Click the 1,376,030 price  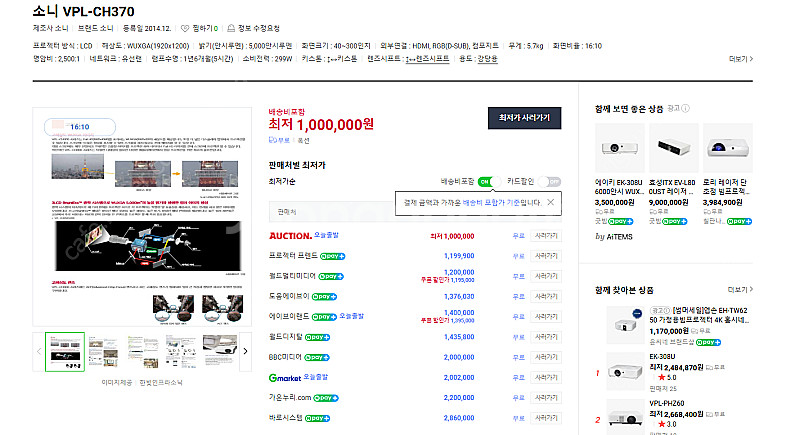(459, 296)
